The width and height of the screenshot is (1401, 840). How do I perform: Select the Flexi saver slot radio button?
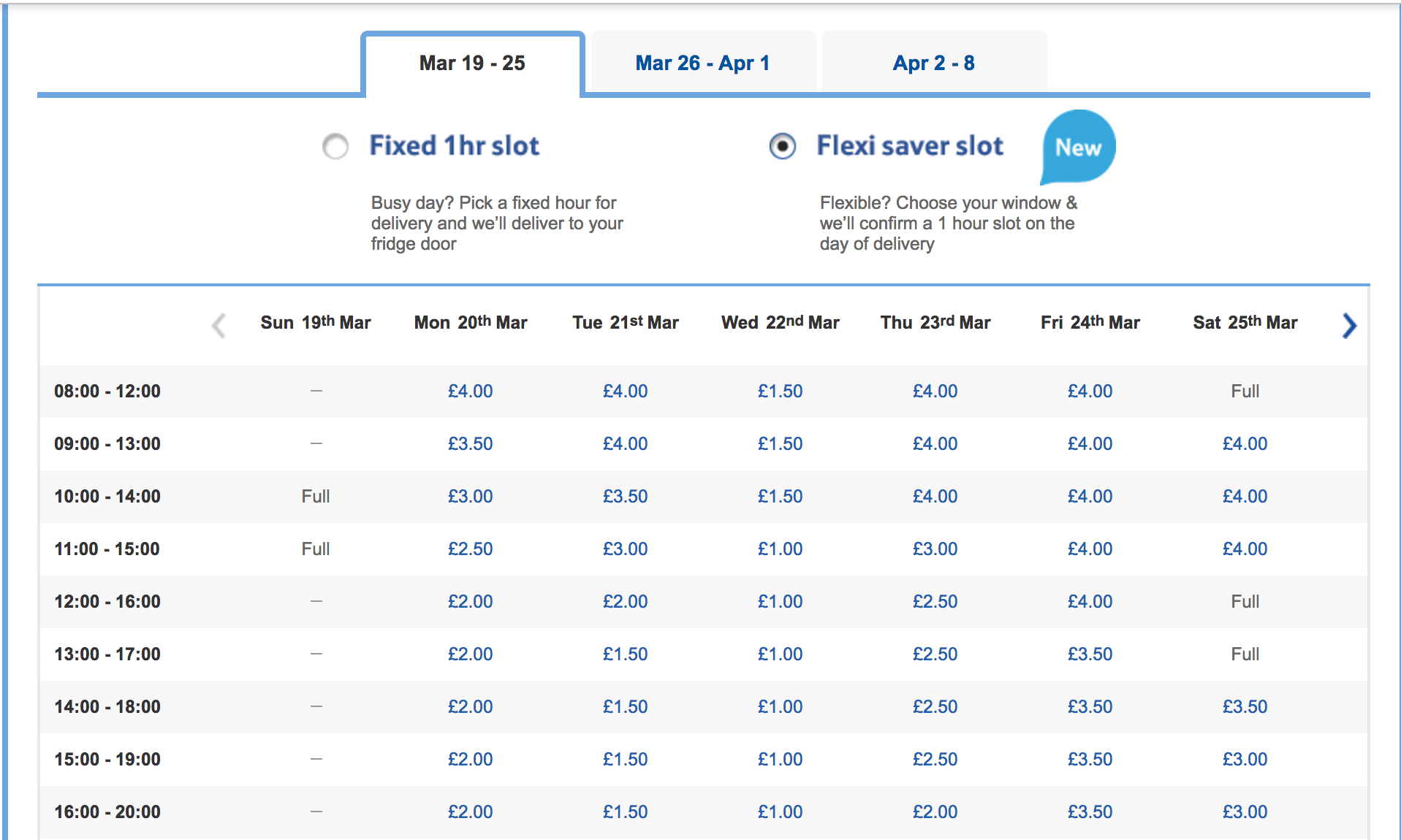click(x=783, y=146)
